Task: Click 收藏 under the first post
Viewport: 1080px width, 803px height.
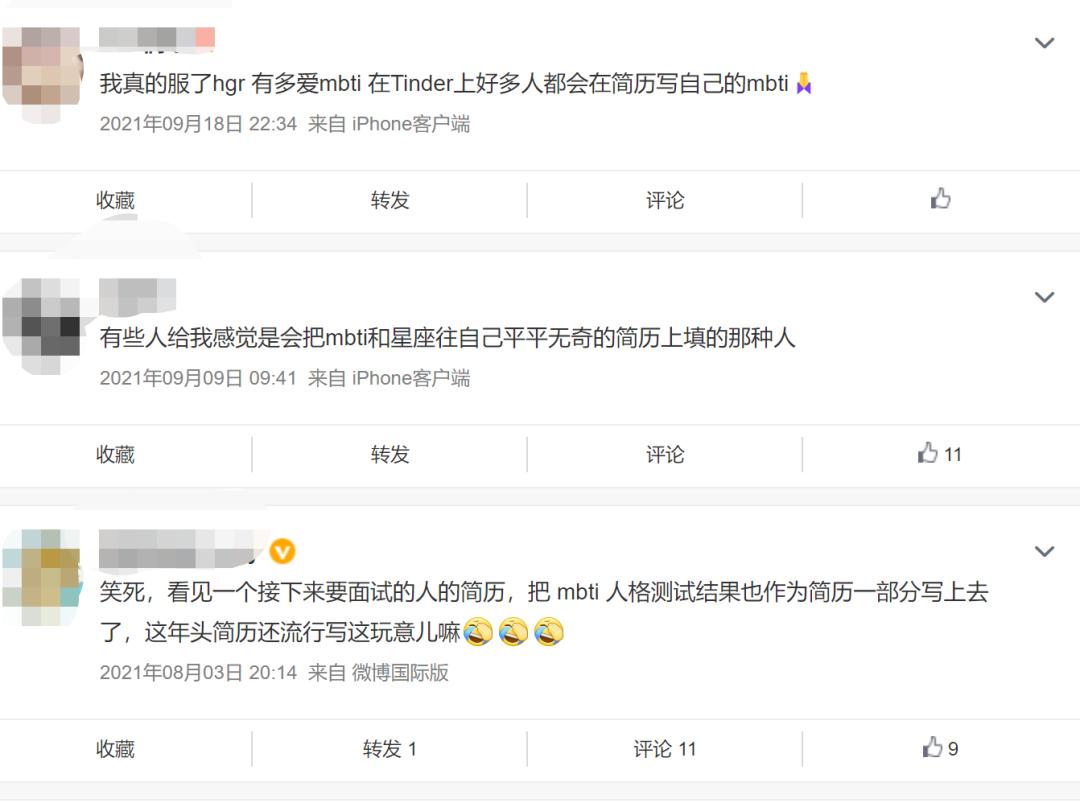Action: [115, 200]
